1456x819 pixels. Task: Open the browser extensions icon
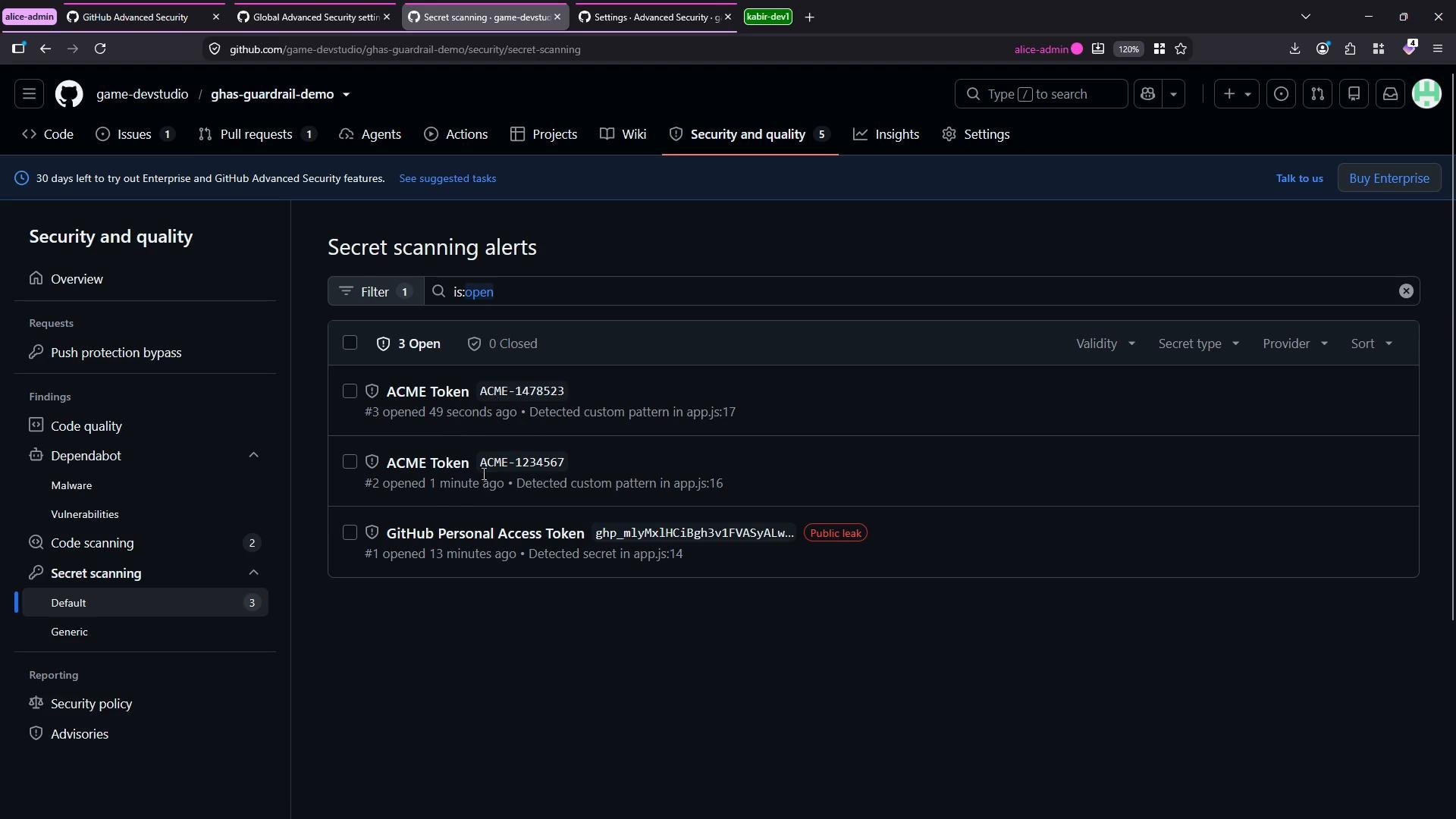tap(1351, 49)
